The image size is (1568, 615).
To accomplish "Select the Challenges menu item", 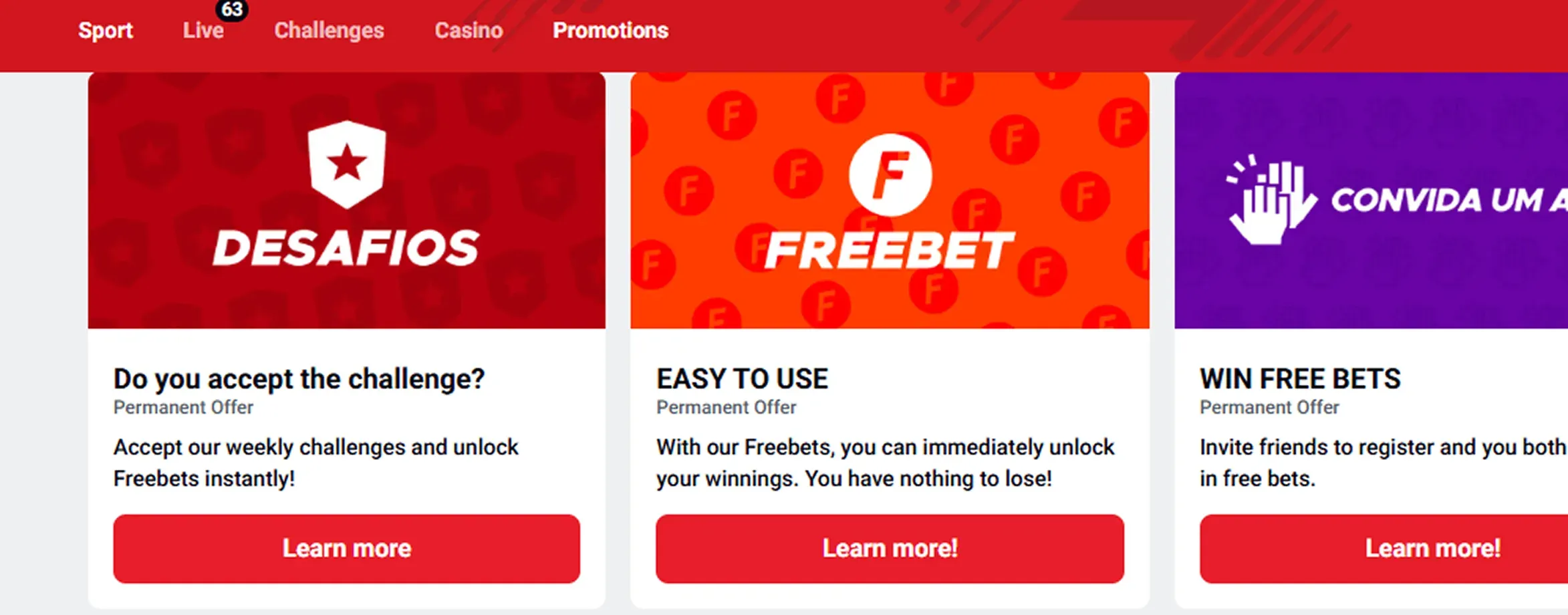I will coord(329,30).
